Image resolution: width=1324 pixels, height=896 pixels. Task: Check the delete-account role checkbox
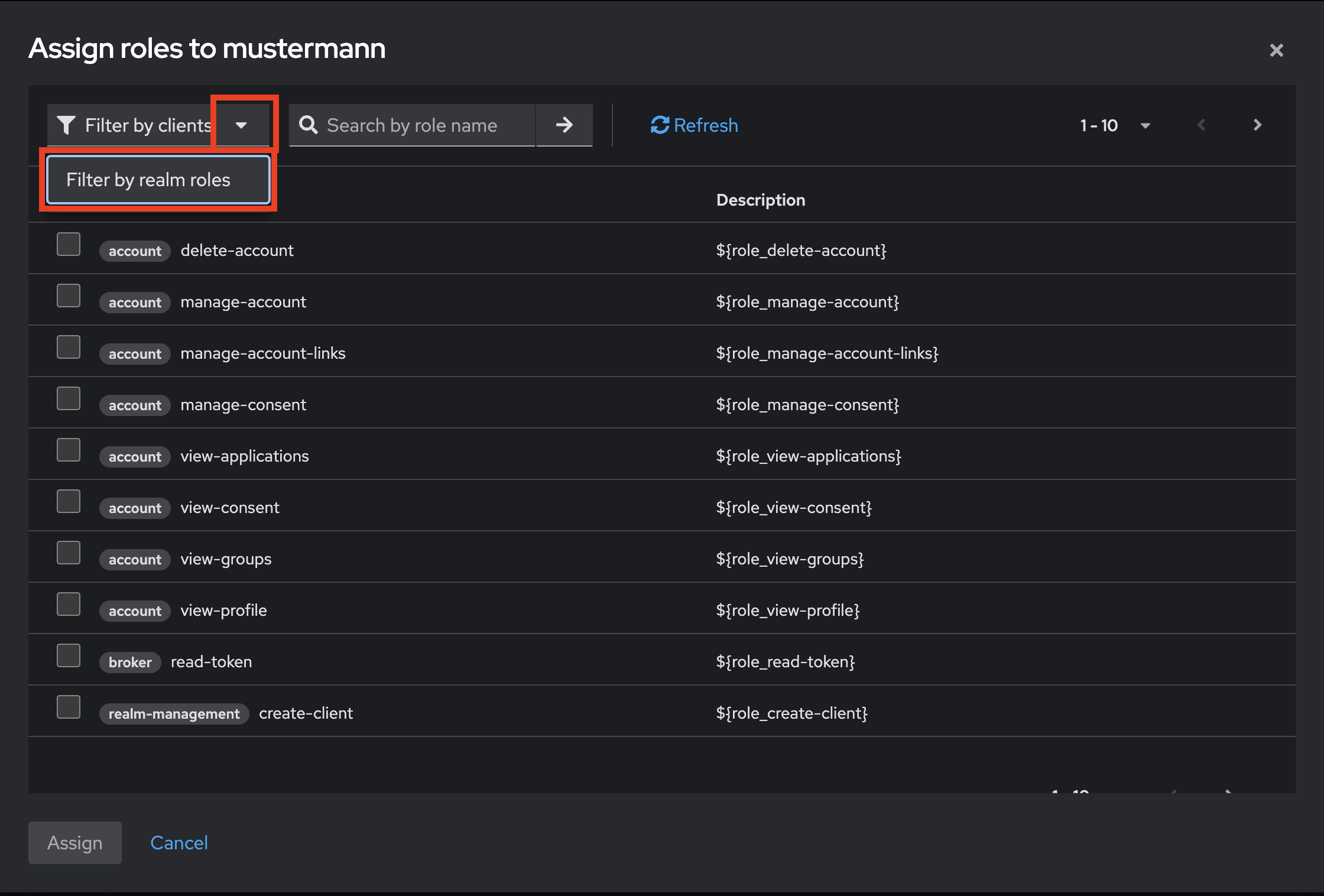[69, 244]
